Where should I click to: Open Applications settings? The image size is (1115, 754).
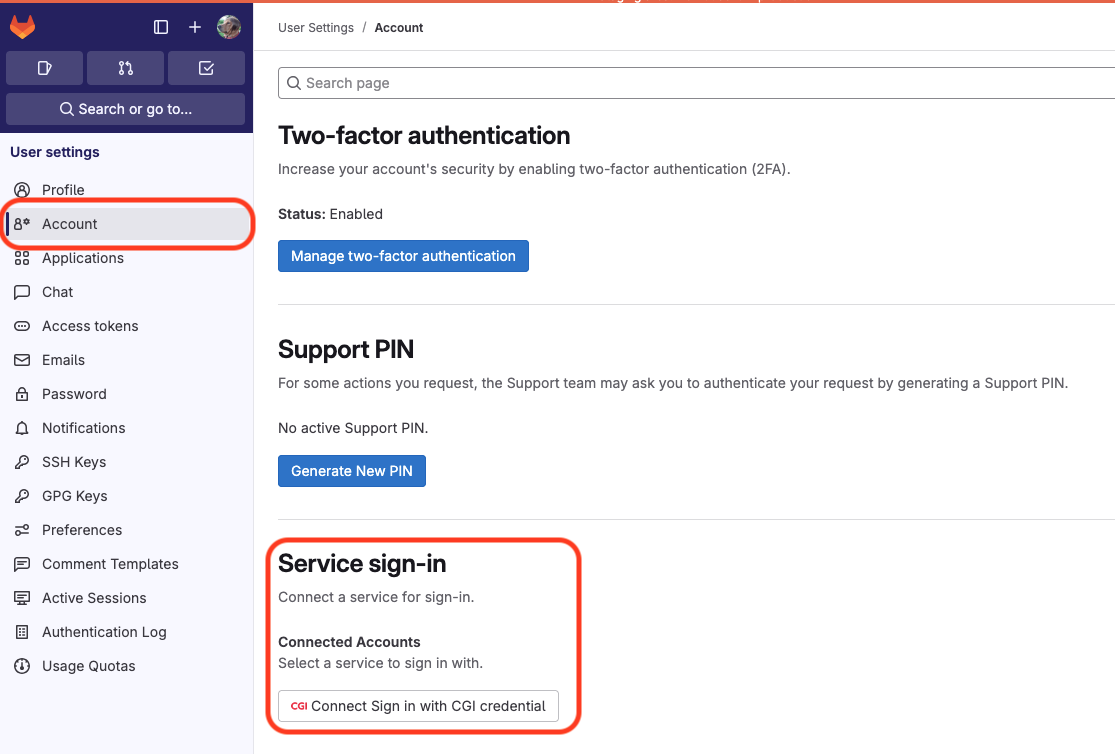(82, 258)
